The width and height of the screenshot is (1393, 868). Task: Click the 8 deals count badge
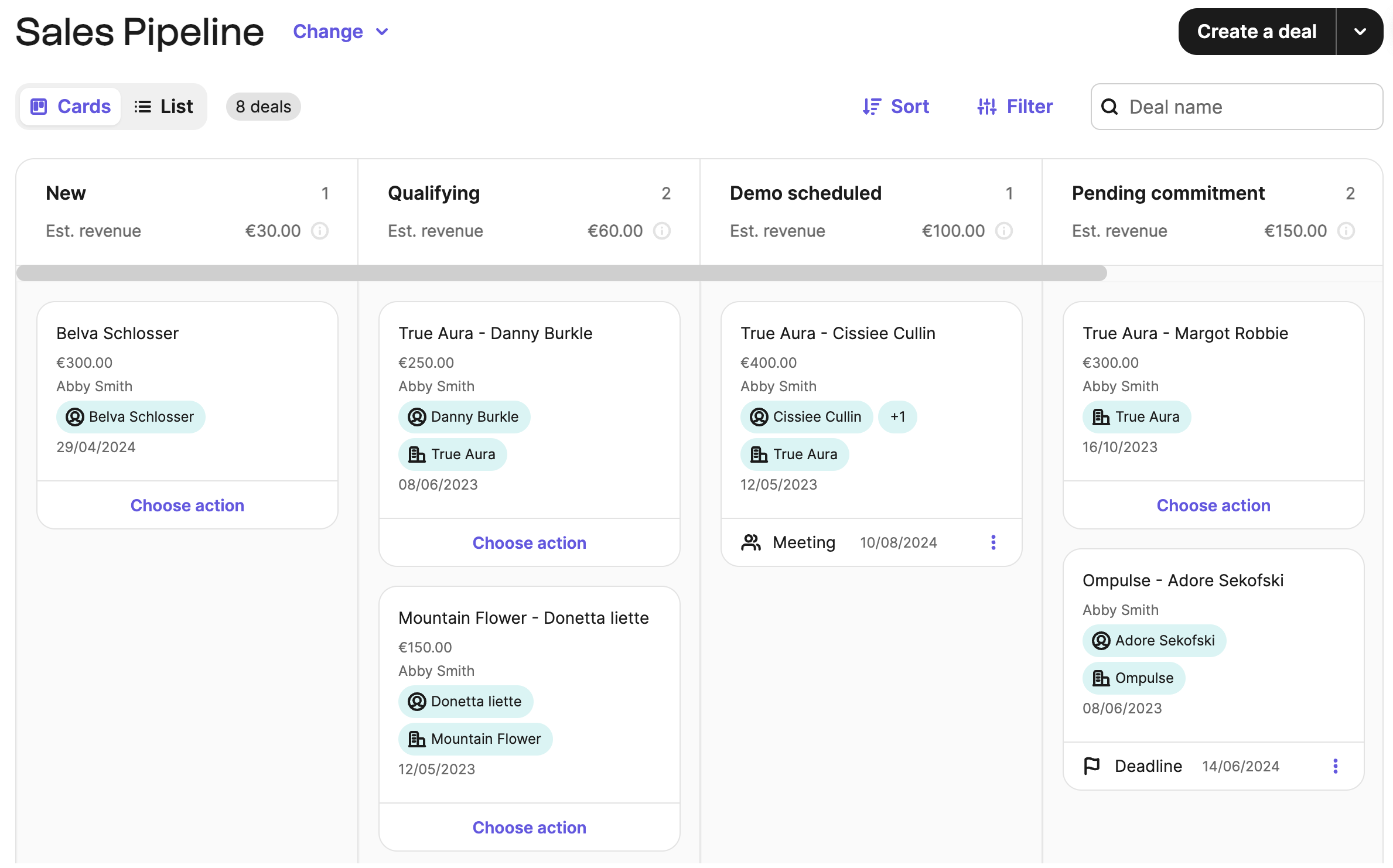tap(264, 107)
